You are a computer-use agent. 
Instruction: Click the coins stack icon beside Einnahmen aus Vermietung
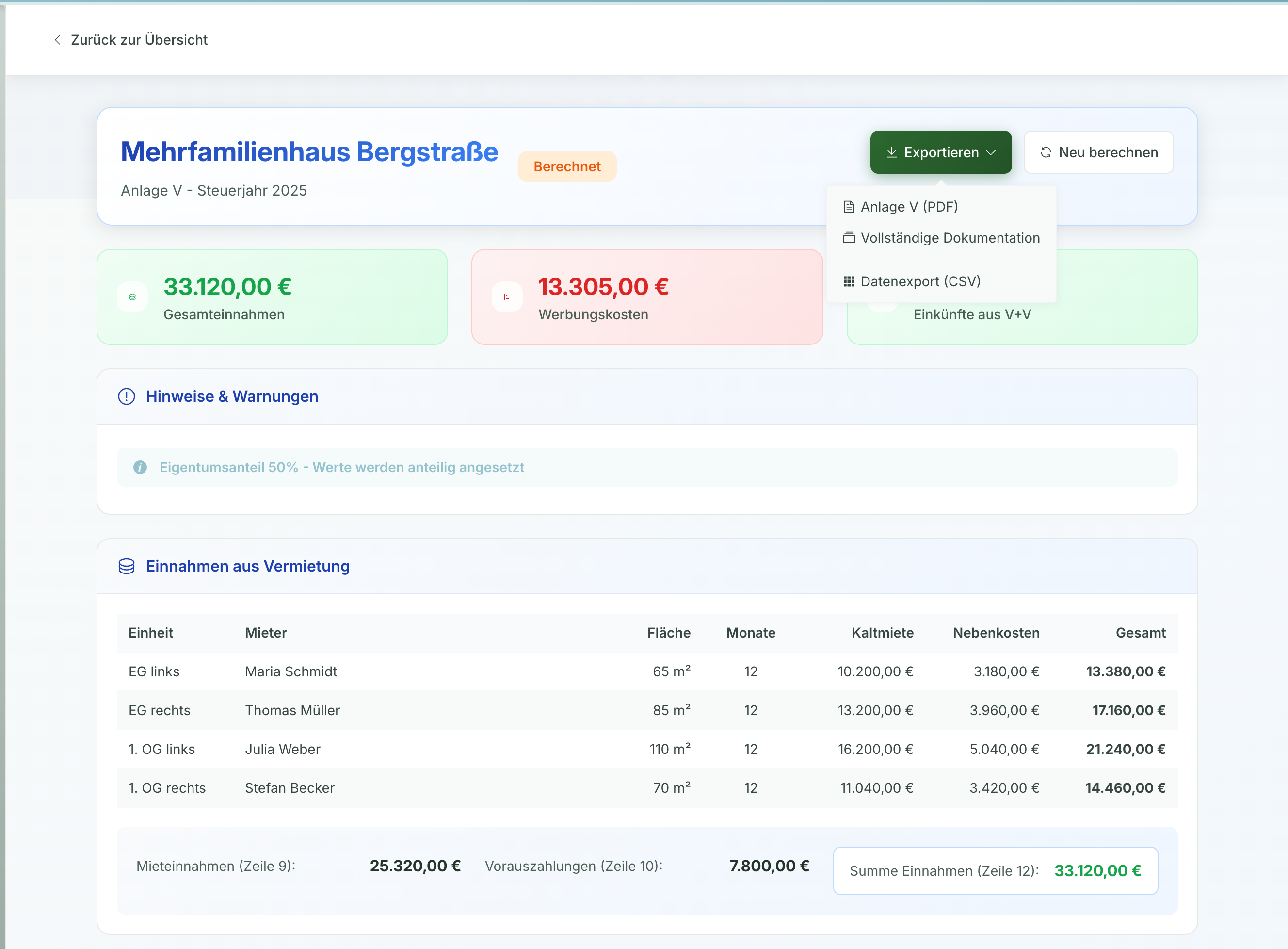[127, 566]
